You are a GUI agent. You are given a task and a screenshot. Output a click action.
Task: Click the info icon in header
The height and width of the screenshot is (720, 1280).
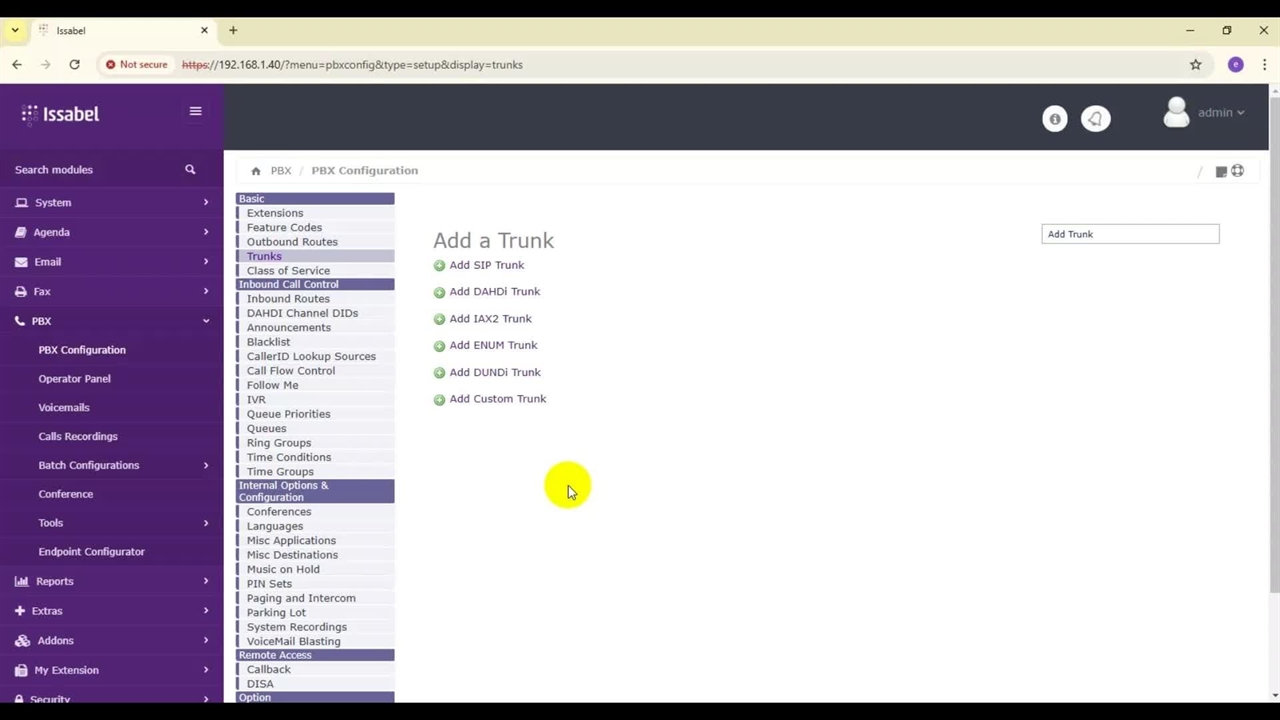(x=1054, y=119)
